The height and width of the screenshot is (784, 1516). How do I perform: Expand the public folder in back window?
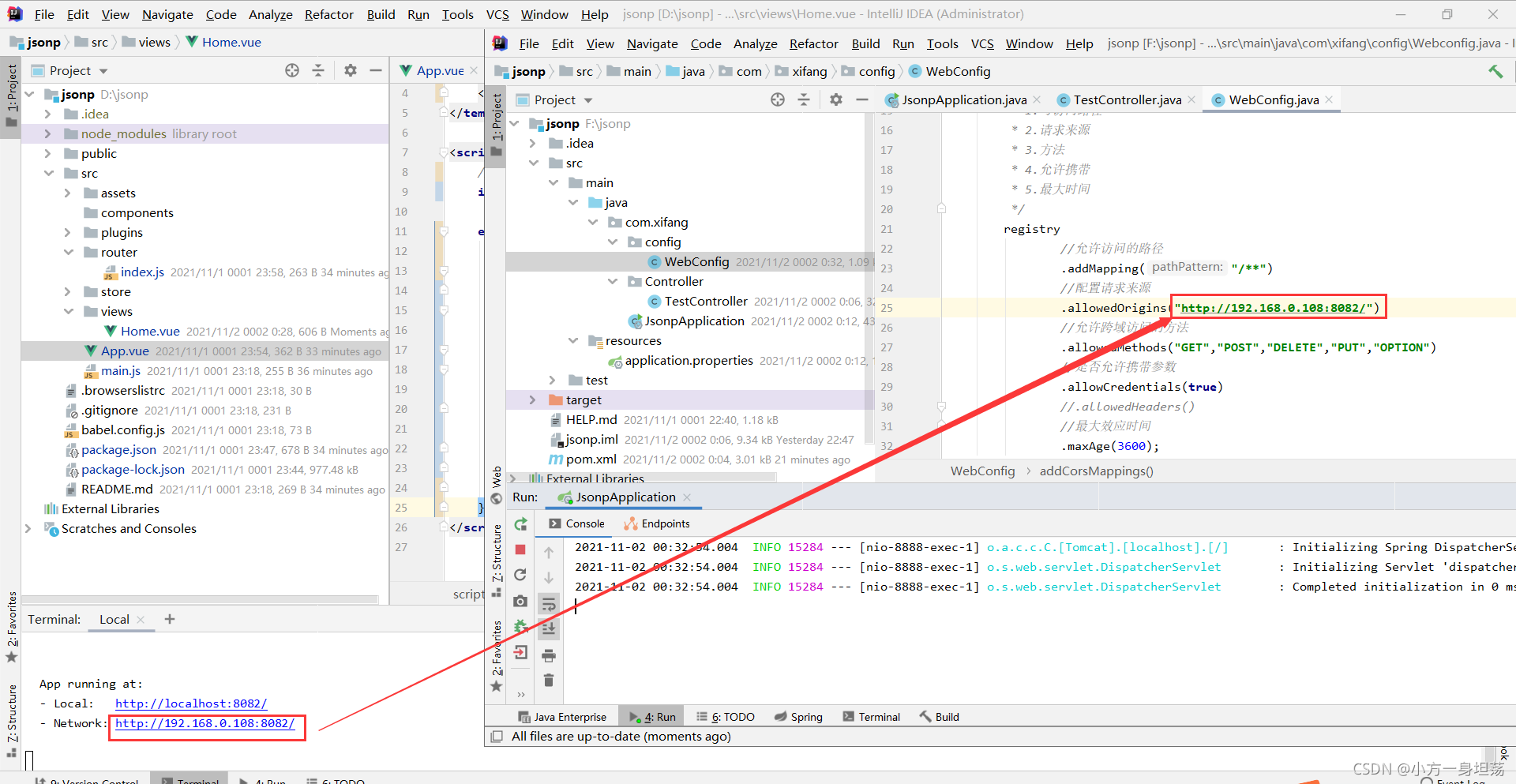tap(47, 153)
